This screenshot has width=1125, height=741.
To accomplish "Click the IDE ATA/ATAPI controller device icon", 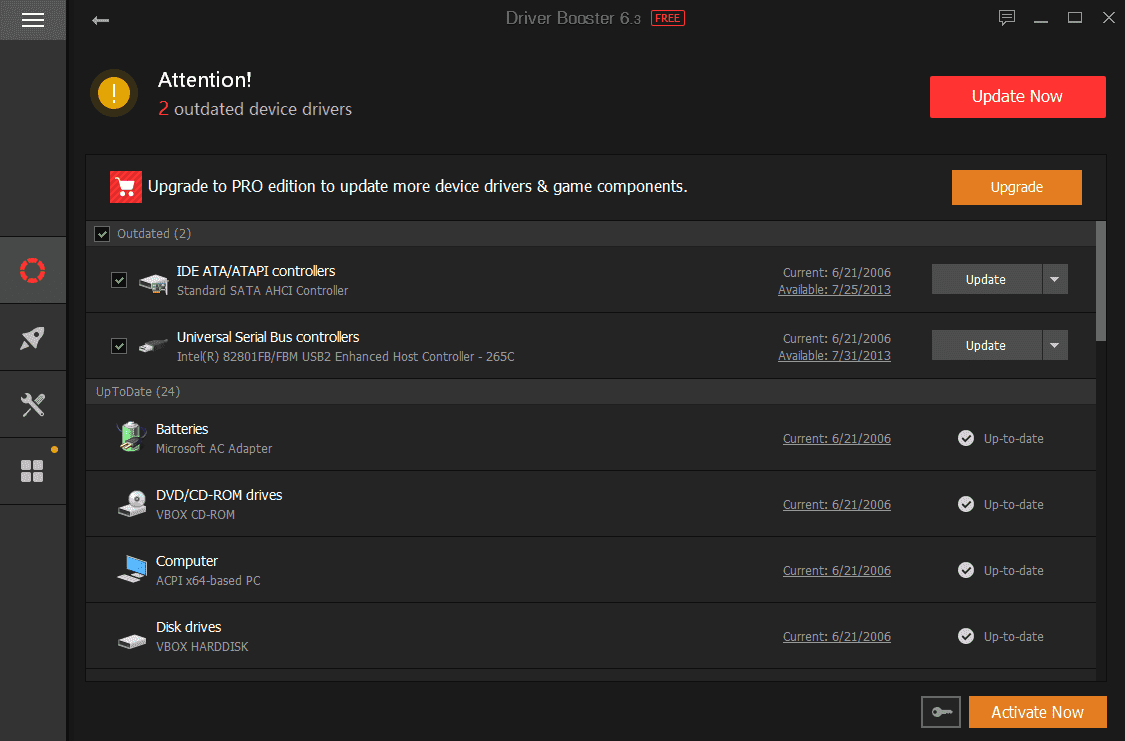I will click(154, 282).
